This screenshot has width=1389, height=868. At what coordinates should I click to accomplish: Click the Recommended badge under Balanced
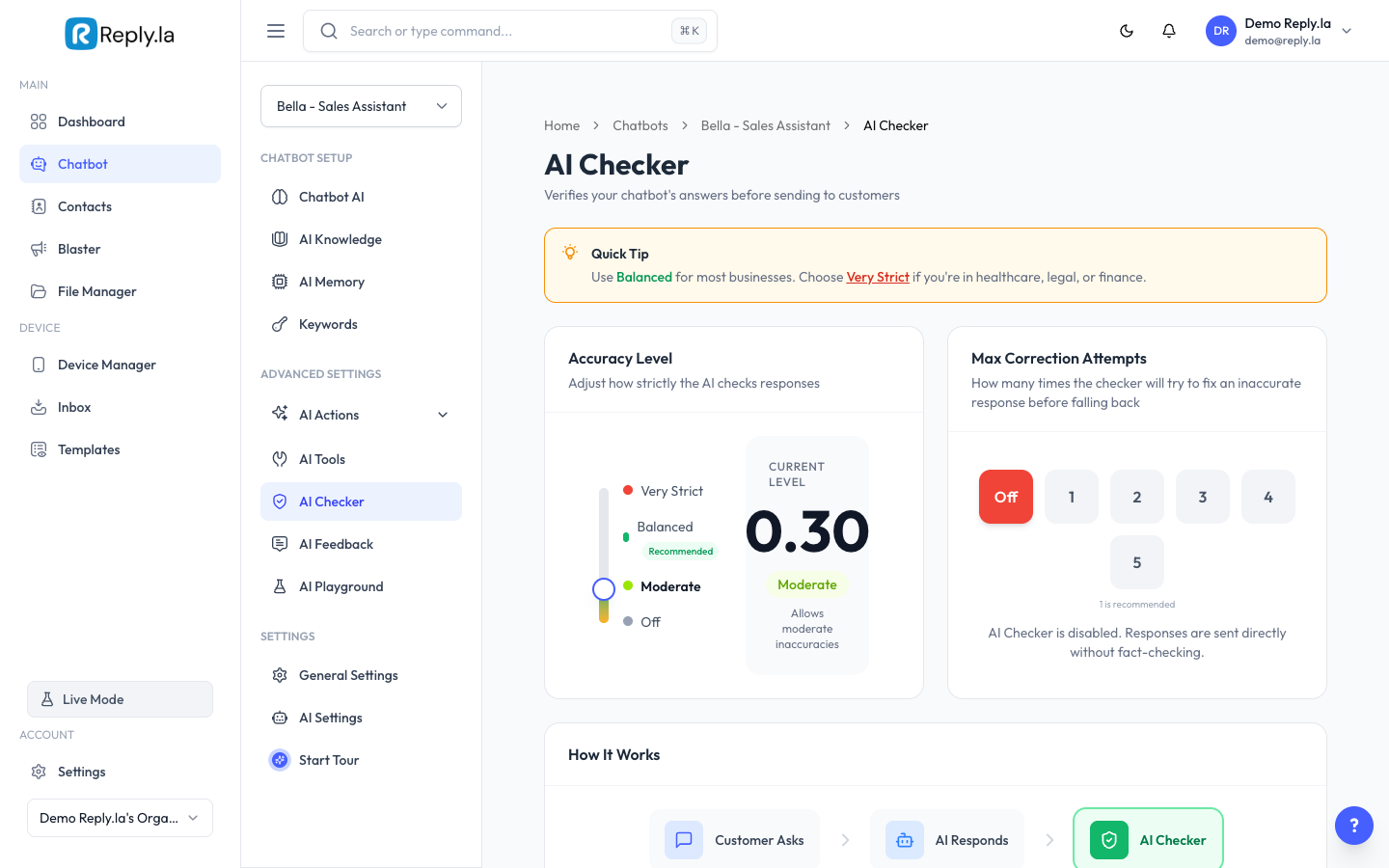681,552
